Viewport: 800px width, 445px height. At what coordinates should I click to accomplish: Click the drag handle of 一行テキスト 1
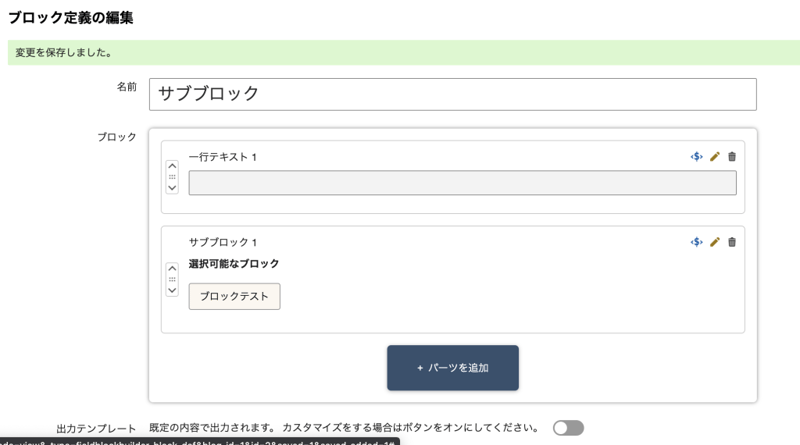click(x=172, y=177)
